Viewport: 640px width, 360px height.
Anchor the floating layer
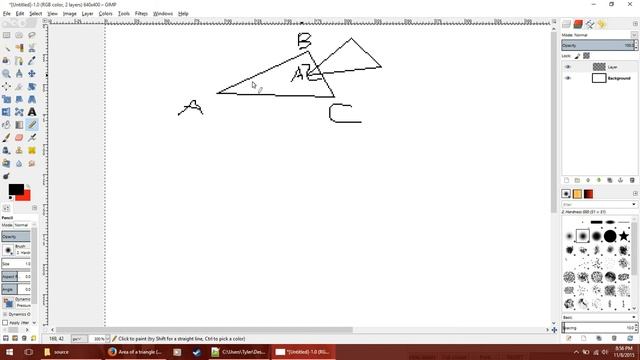(x=620, y=180)
